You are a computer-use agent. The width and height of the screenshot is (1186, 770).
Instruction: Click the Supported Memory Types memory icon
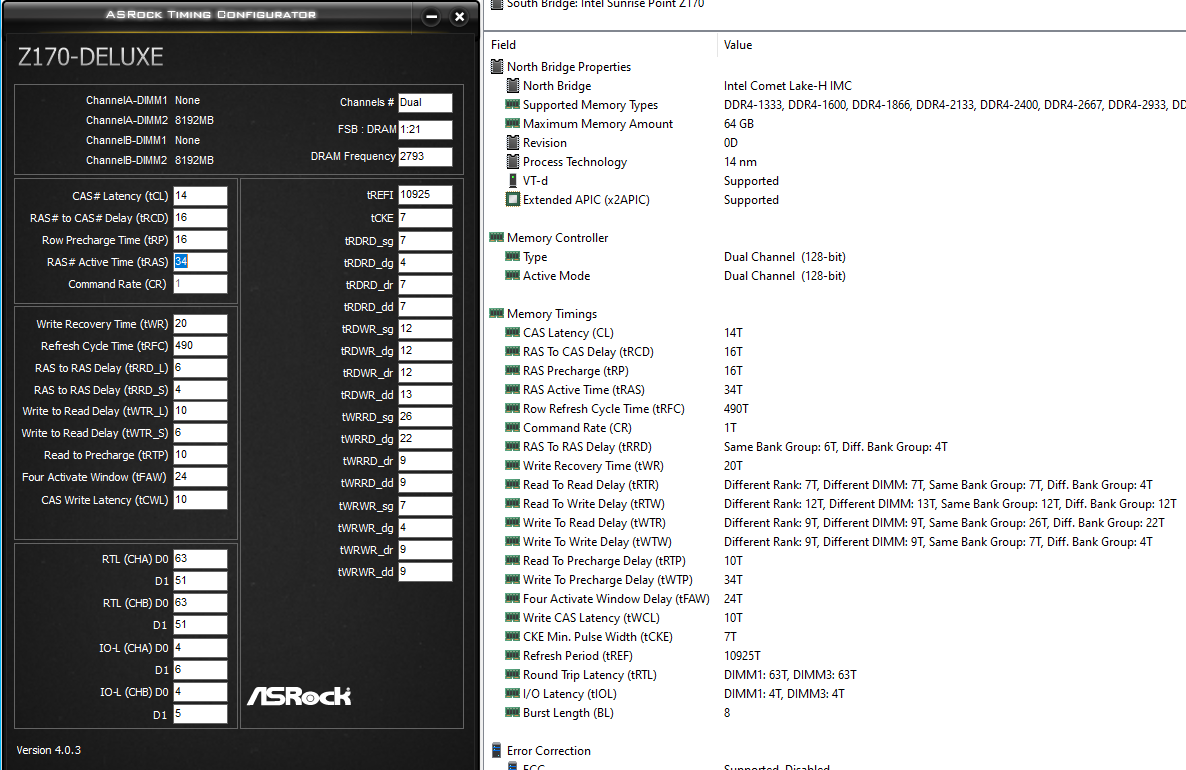pyautogui.click(x=513, y=104)
